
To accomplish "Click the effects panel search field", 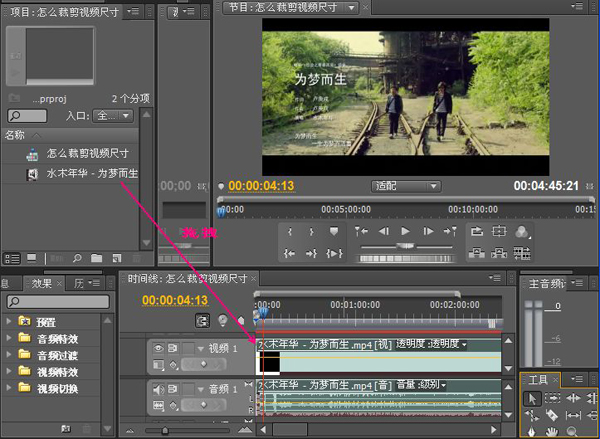I will 58,302.
